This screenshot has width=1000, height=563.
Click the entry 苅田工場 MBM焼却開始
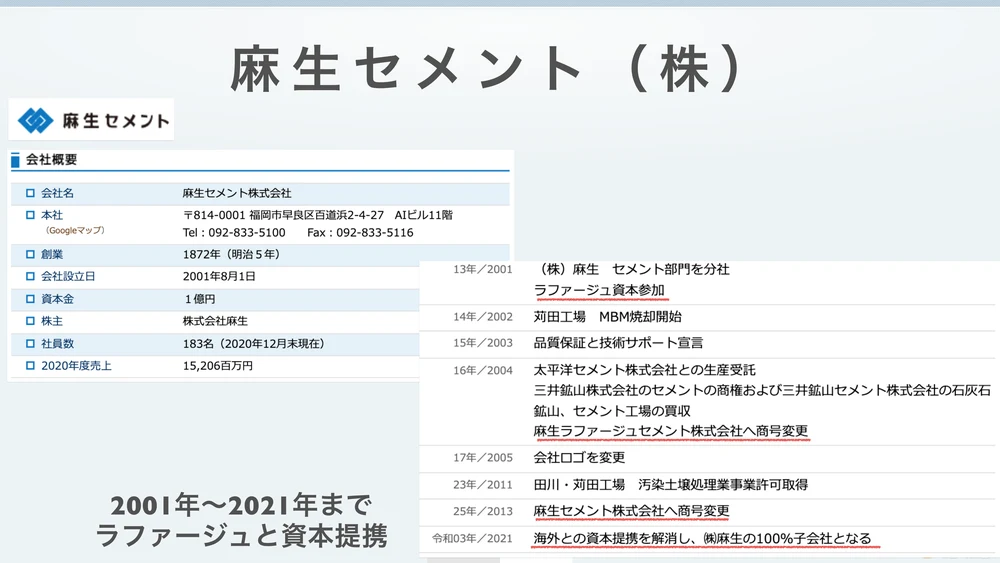pos(608,317)
